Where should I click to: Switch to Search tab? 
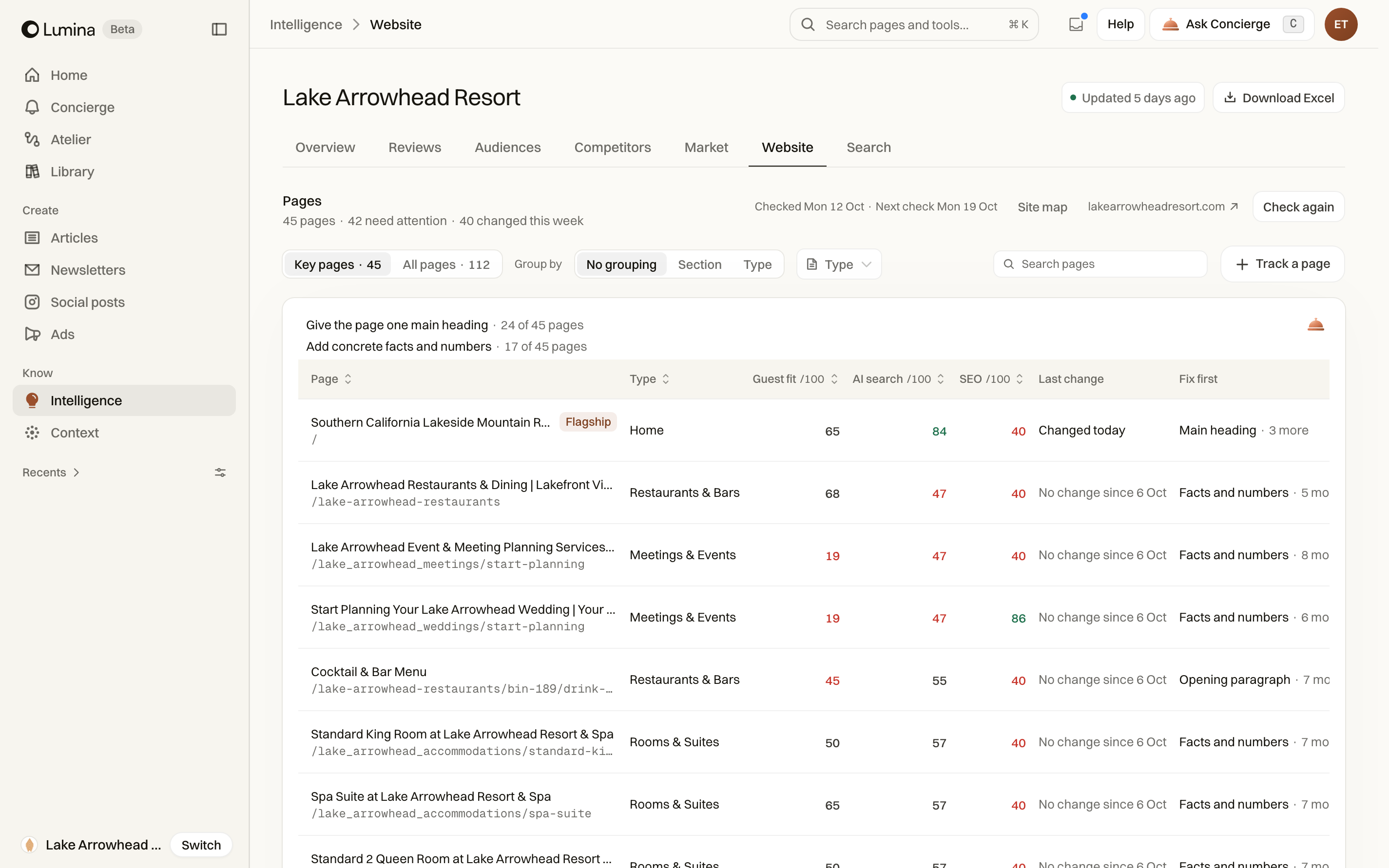868,148
